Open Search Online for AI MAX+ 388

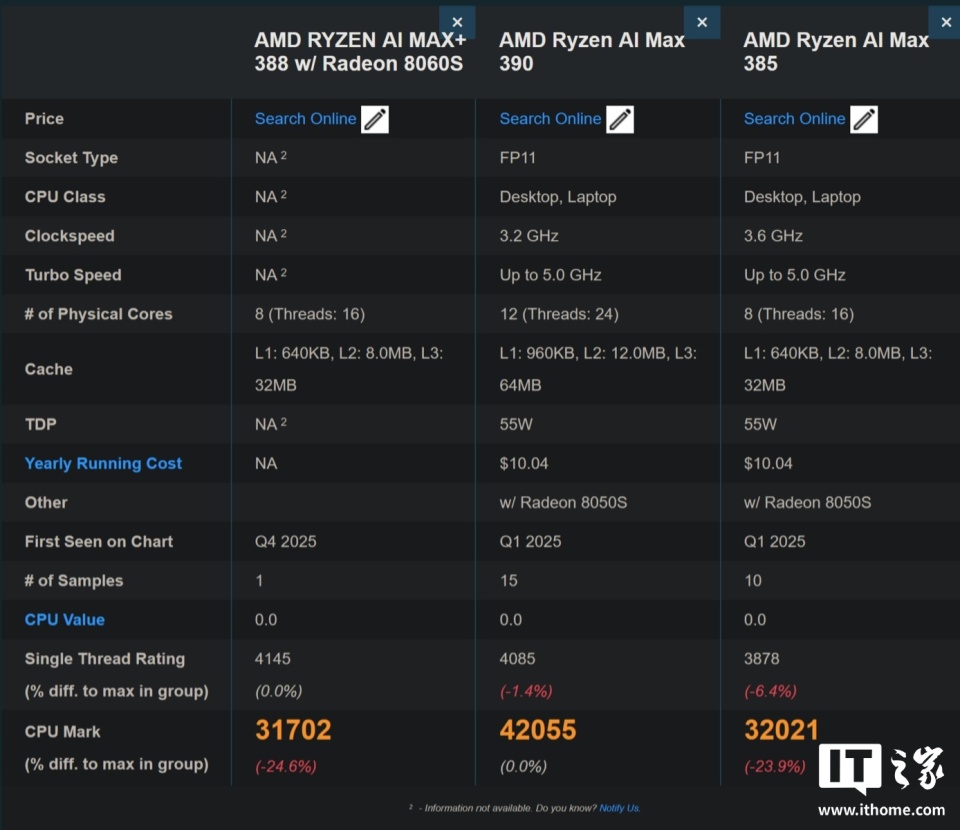pyautogui.click(x=305, y=118)
